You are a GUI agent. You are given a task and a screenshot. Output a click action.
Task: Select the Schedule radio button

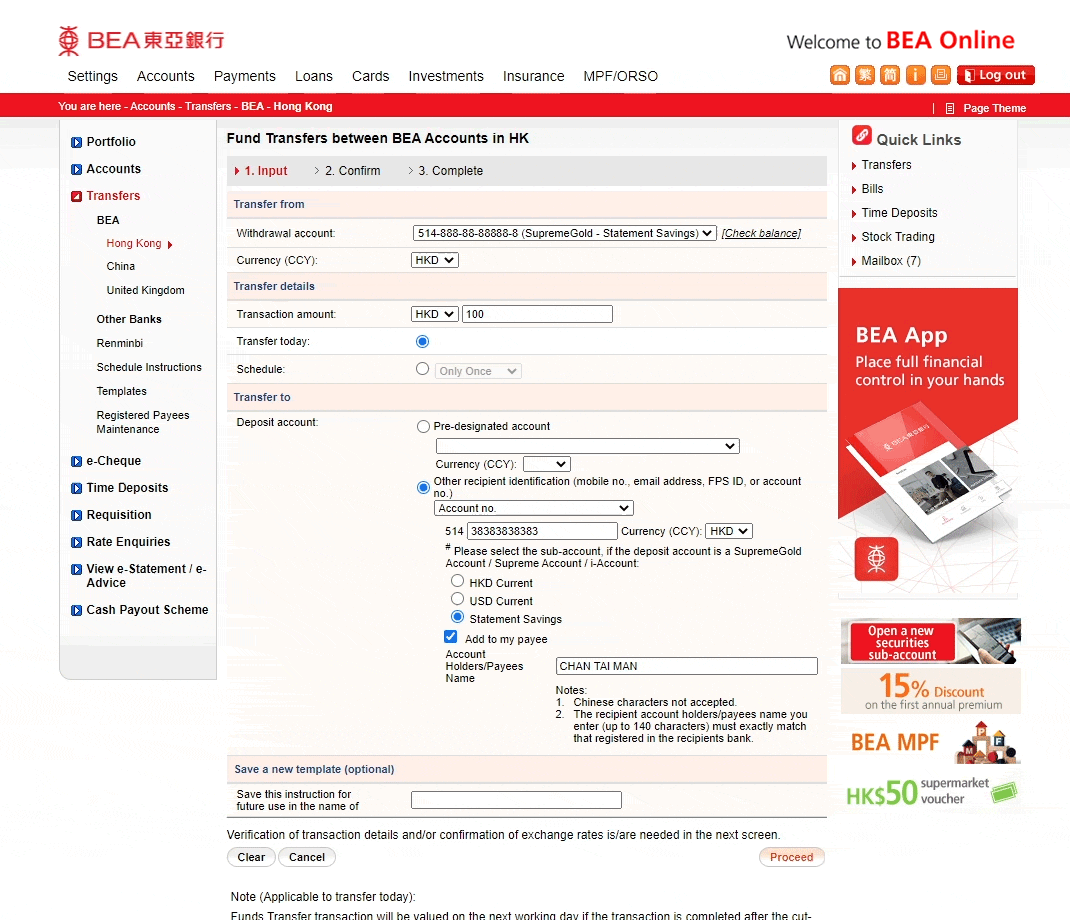pos(422,369)
